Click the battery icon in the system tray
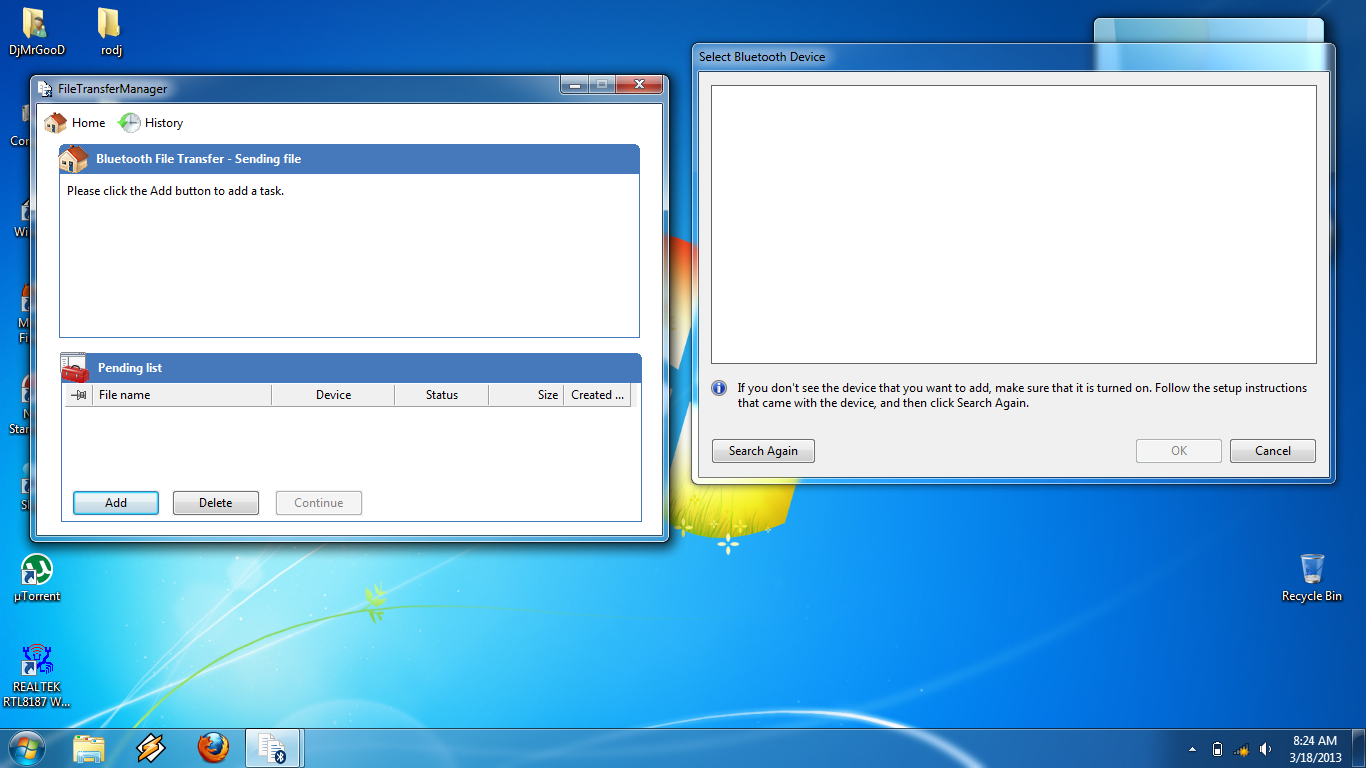Image resolution: width=1366 pixels, height=768 pixels. [x=1217, y=749]
